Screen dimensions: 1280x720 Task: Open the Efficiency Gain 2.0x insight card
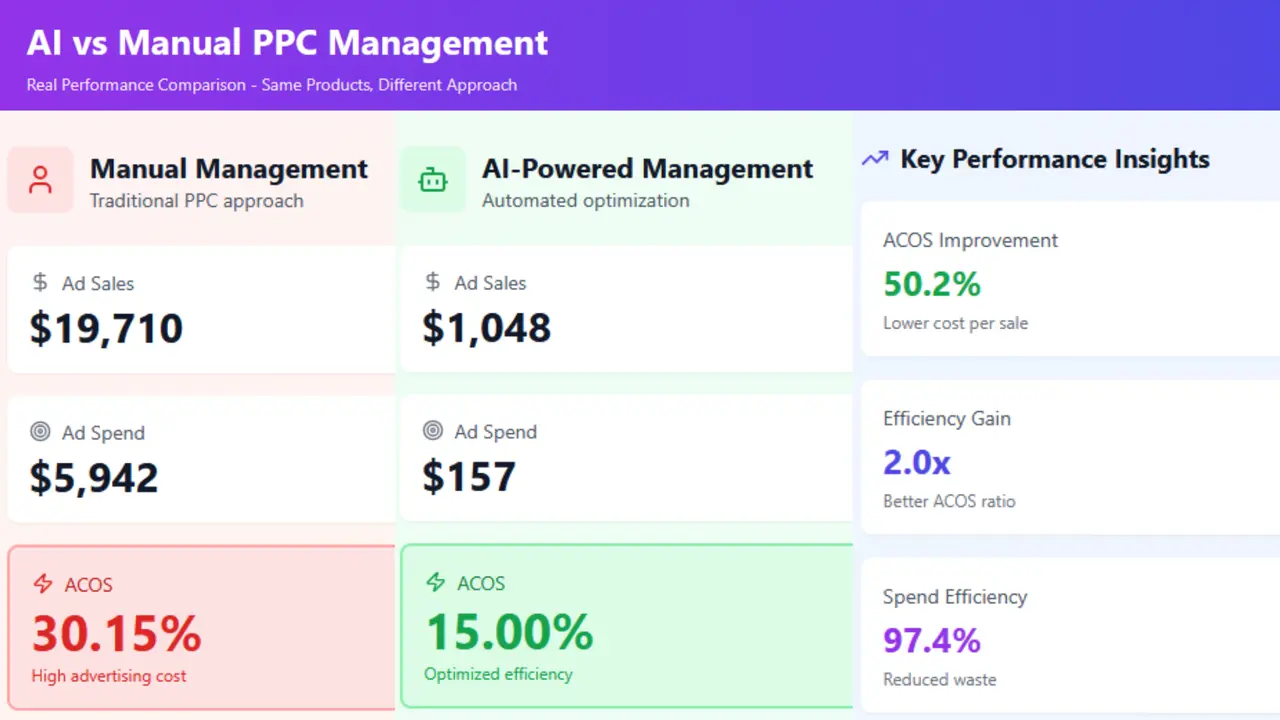[1070, 458]
